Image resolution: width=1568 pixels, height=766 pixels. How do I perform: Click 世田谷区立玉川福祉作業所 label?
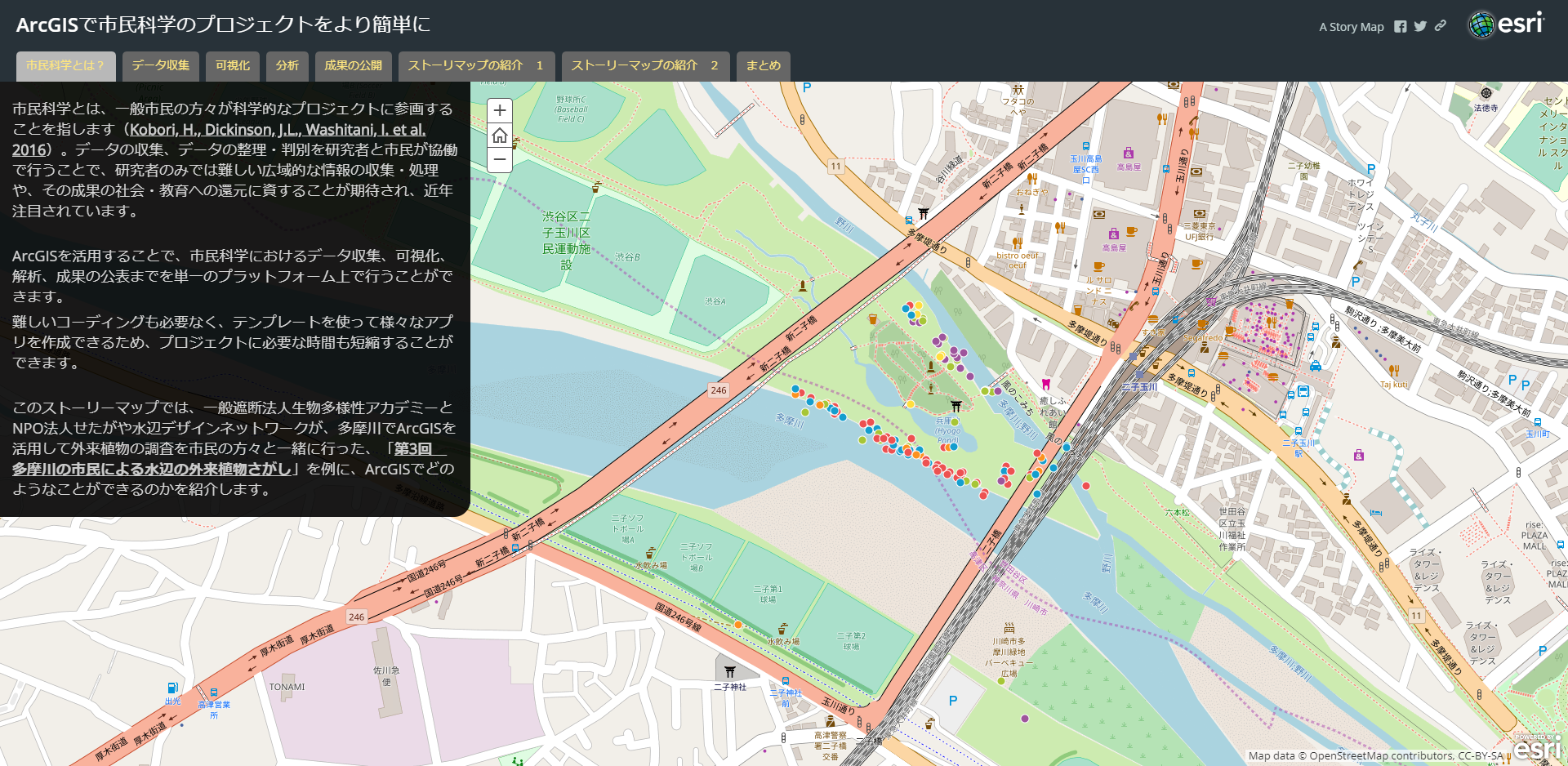[x=1232, y=529]
